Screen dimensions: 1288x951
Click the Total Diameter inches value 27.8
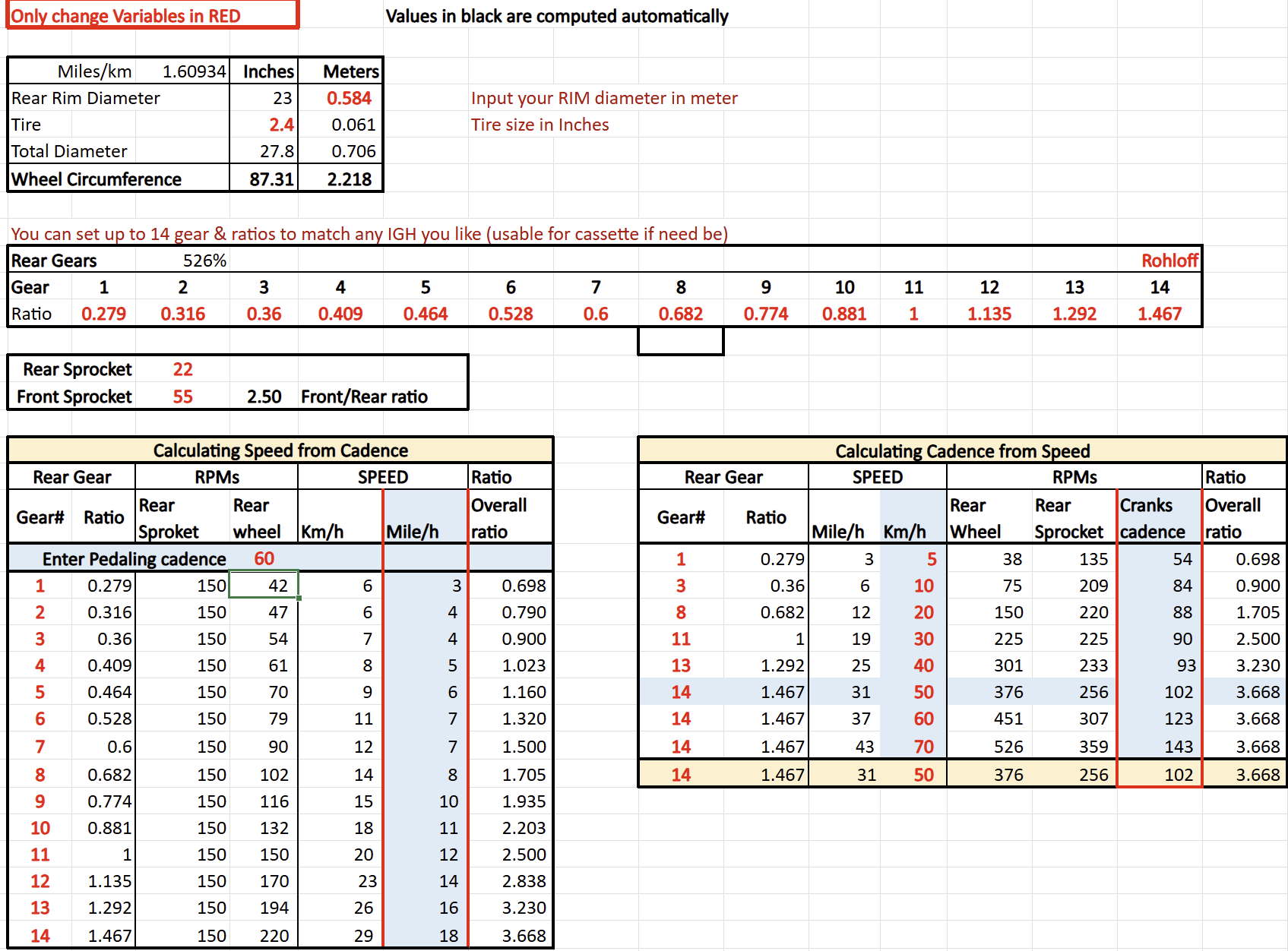[x=277, y=151]
